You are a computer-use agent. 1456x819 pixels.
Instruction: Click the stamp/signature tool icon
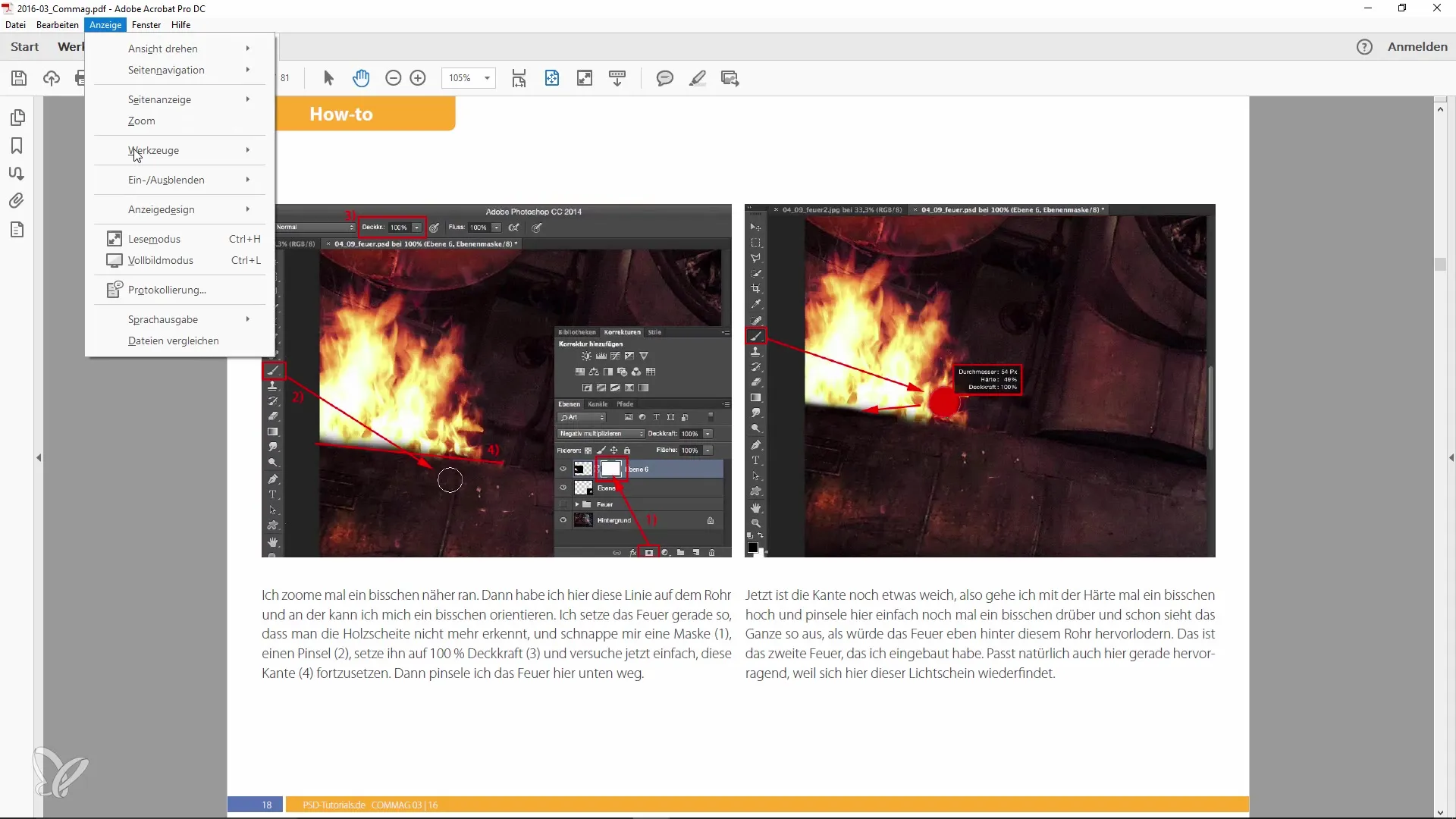(730, 78)
